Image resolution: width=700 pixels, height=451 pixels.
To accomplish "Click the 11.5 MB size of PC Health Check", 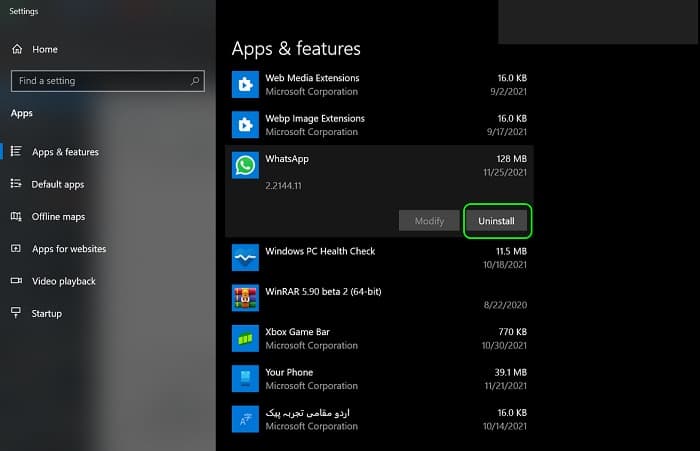I will click(511, 251).
